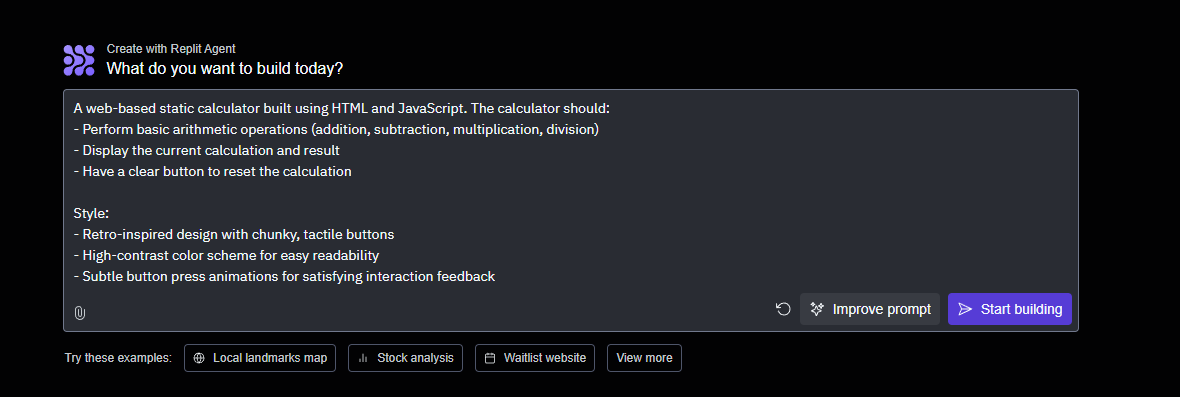Click the globe icon for Local landmarks map
This screenshot has height=397, width=1180.
click(x=199, y=358)
